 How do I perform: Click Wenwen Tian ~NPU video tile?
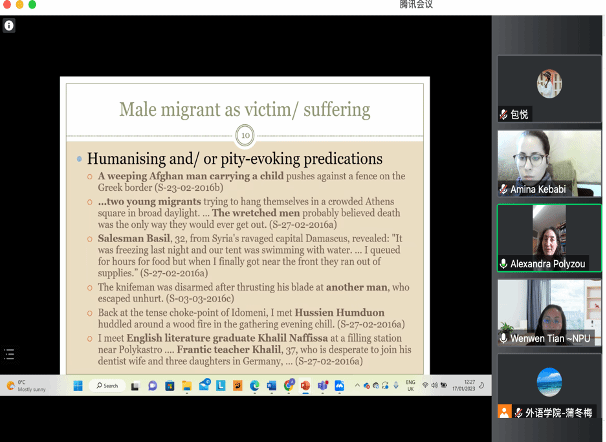tap(549, 312)
